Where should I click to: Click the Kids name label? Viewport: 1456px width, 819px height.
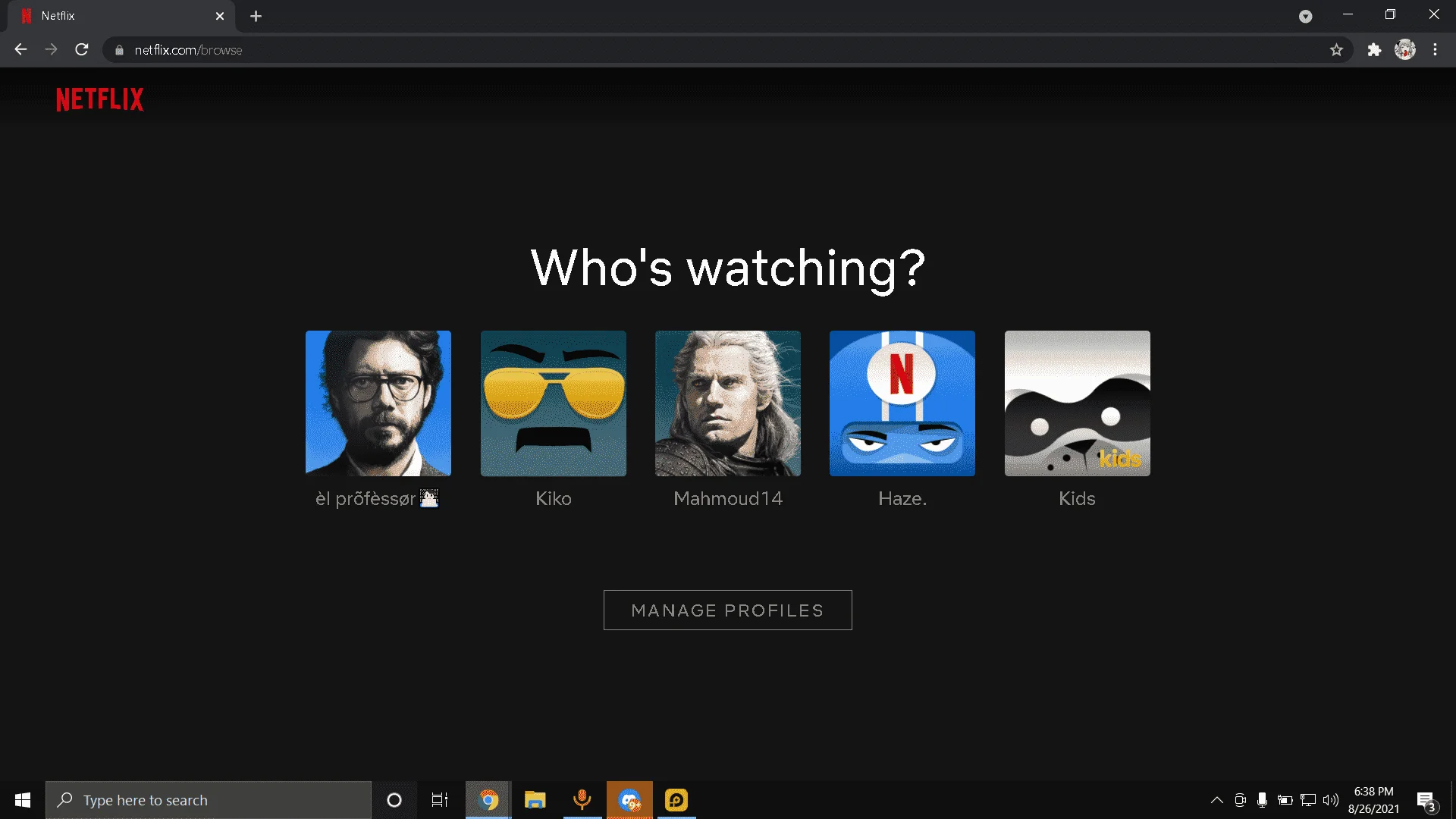1078,498
